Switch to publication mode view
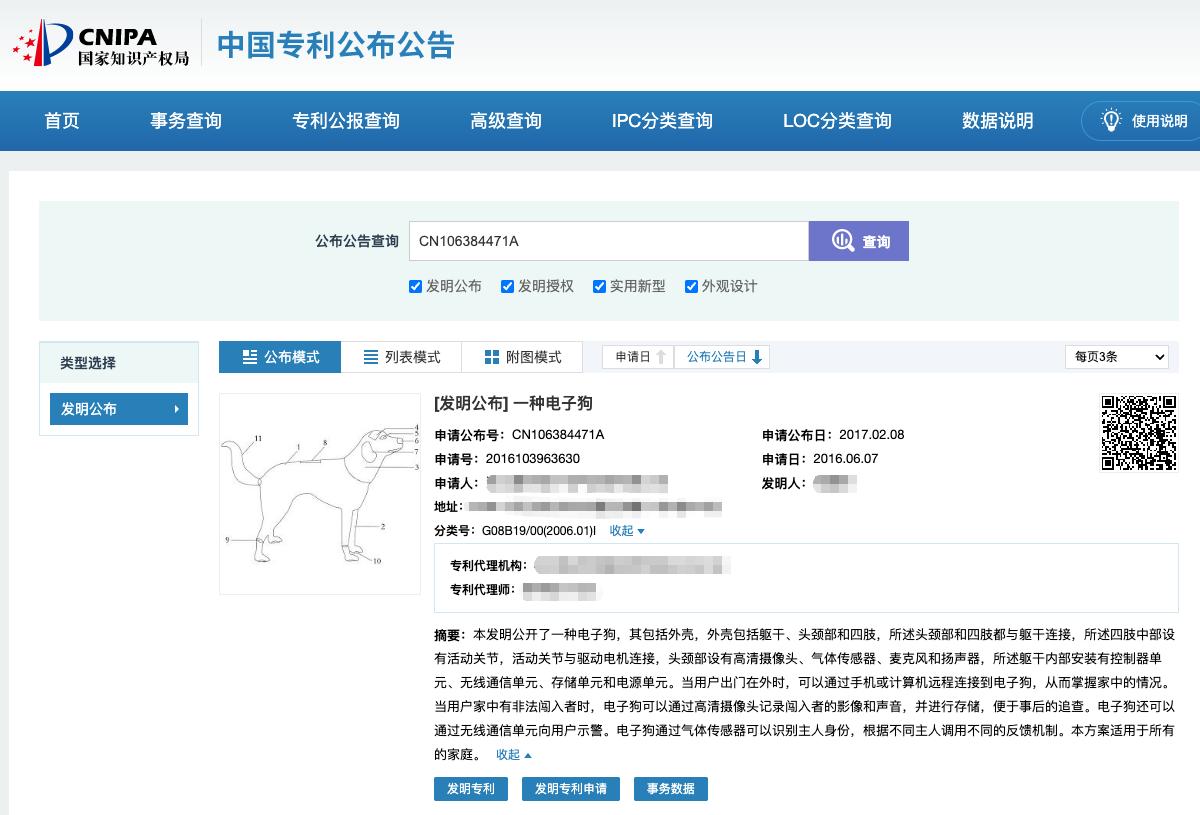The height and width of the screenshot is (815, 1200). [x=280, y=357]
